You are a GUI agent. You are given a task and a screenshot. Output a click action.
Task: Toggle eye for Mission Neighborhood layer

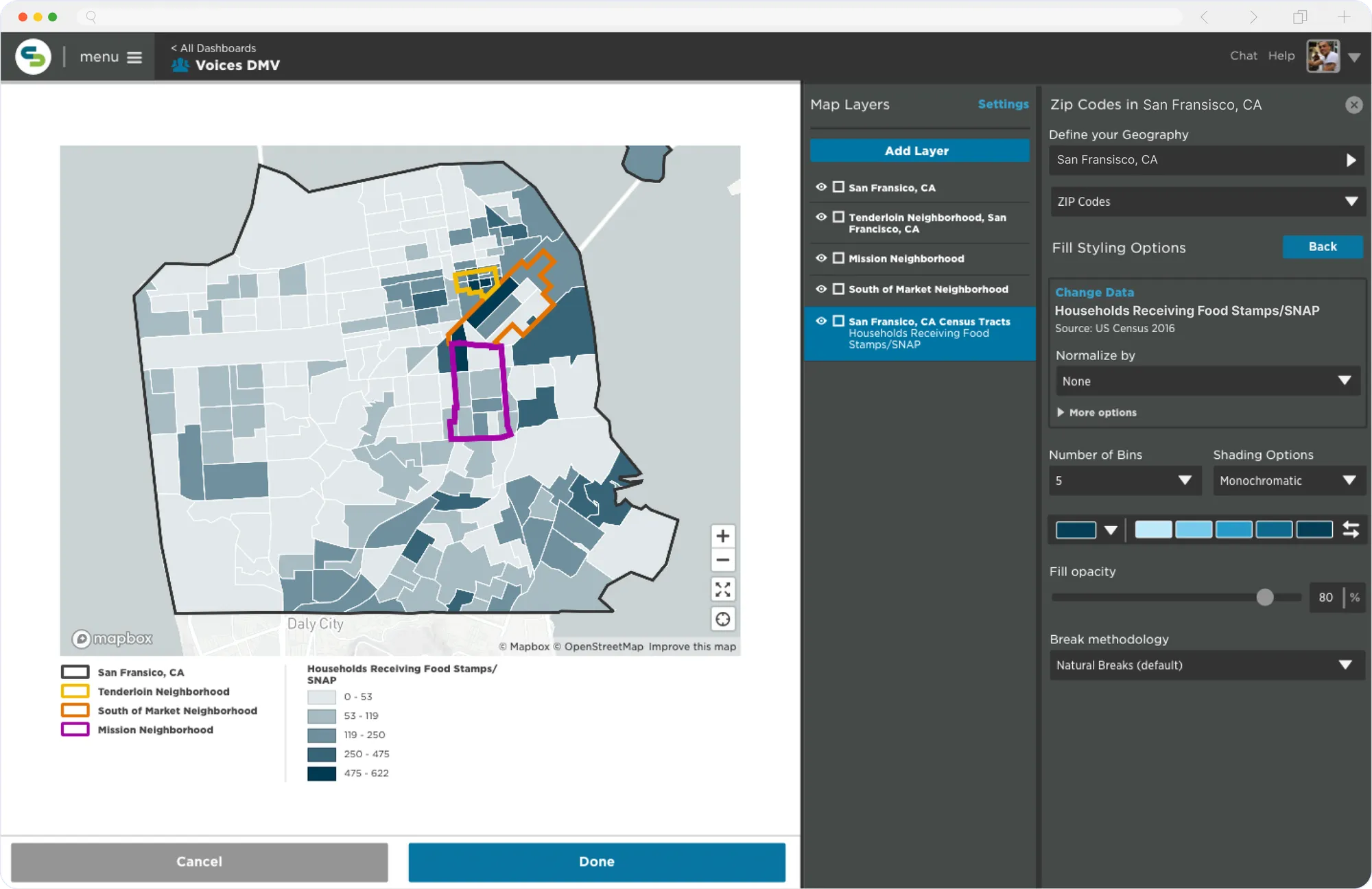[820, 259]
